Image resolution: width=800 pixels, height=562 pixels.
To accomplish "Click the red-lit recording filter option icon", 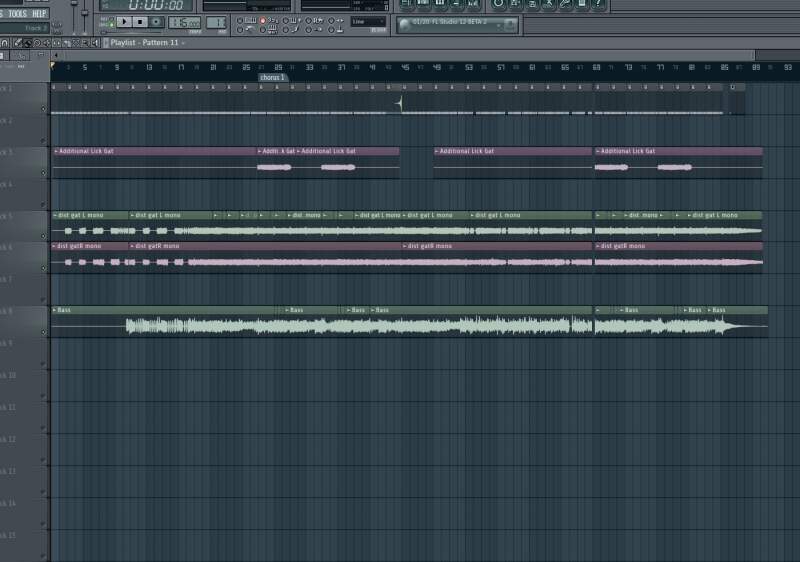I will click(263, 21).
